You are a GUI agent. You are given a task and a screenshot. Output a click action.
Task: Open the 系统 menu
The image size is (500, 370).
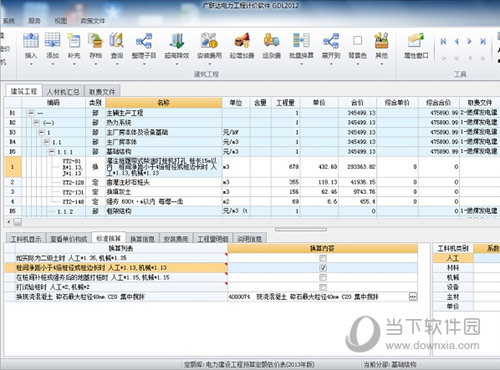(x=8, y=21)
